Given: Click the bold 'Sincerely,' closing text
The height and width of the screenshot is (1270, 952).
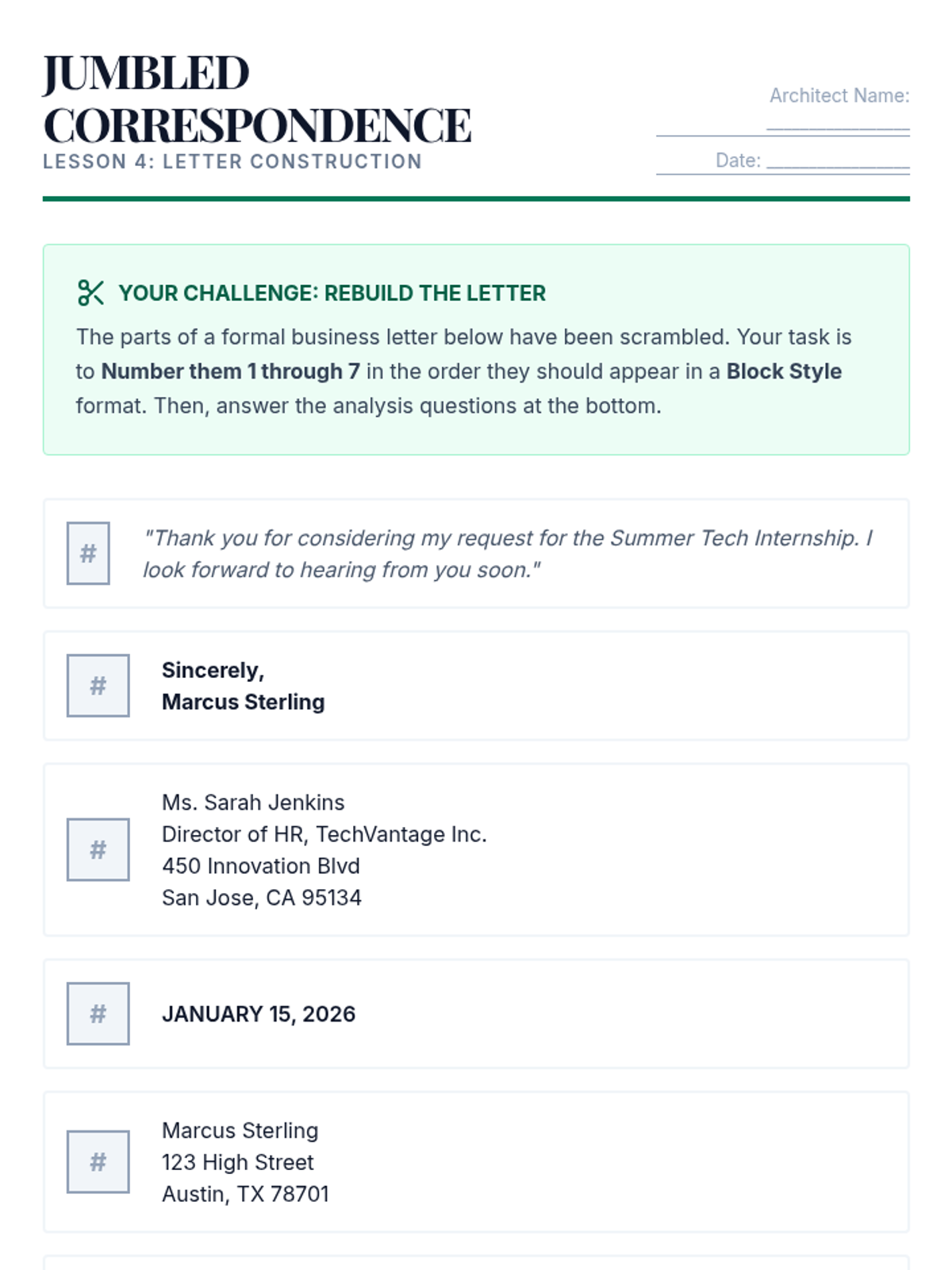Looking at the screenshot, I should [213, 671].
